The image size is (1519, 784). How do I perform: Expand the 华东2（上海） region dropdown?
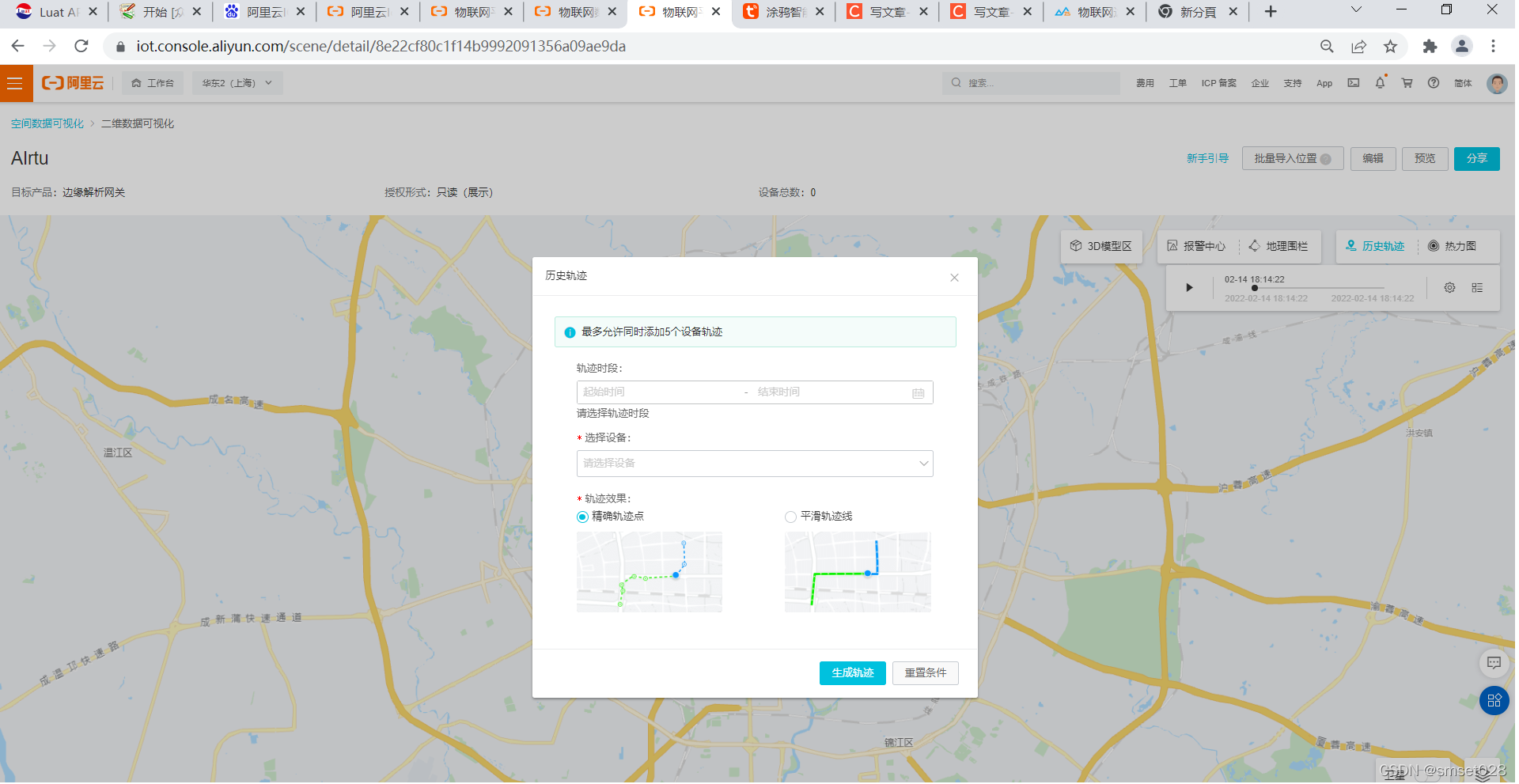pos(237,83)
